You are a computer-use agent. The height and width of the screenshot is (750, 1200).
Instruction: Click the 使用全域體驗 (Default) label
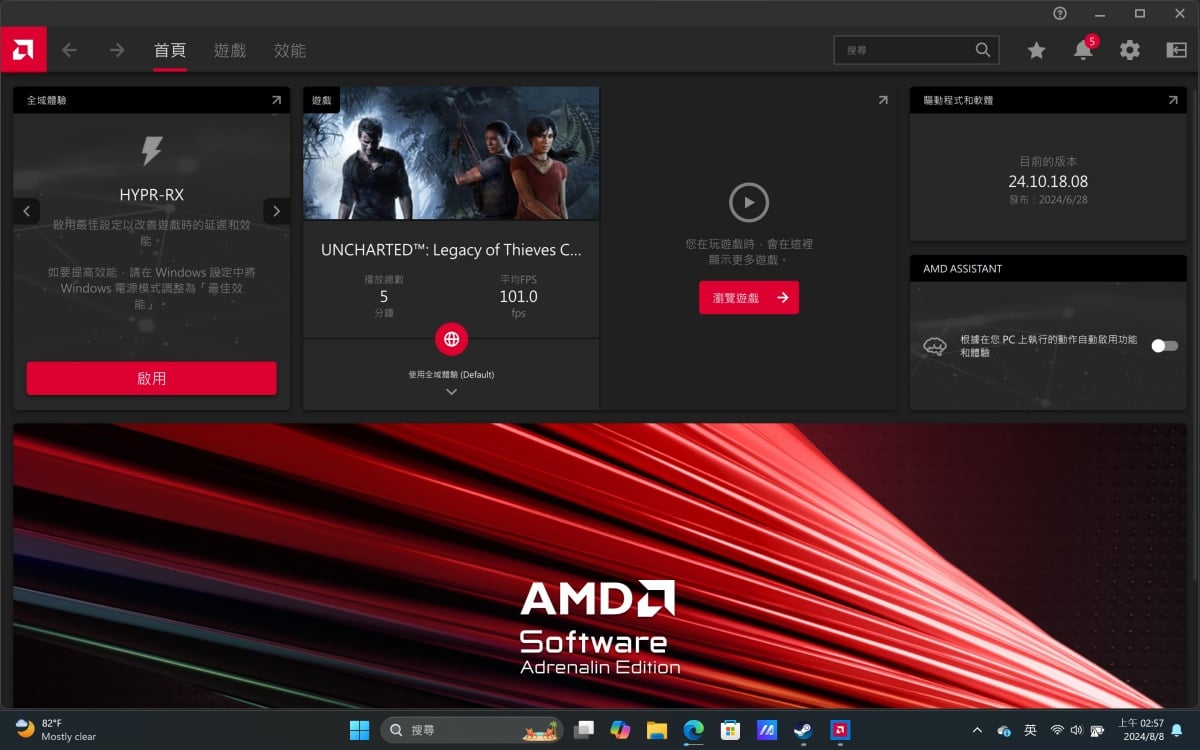coord(451,374)
